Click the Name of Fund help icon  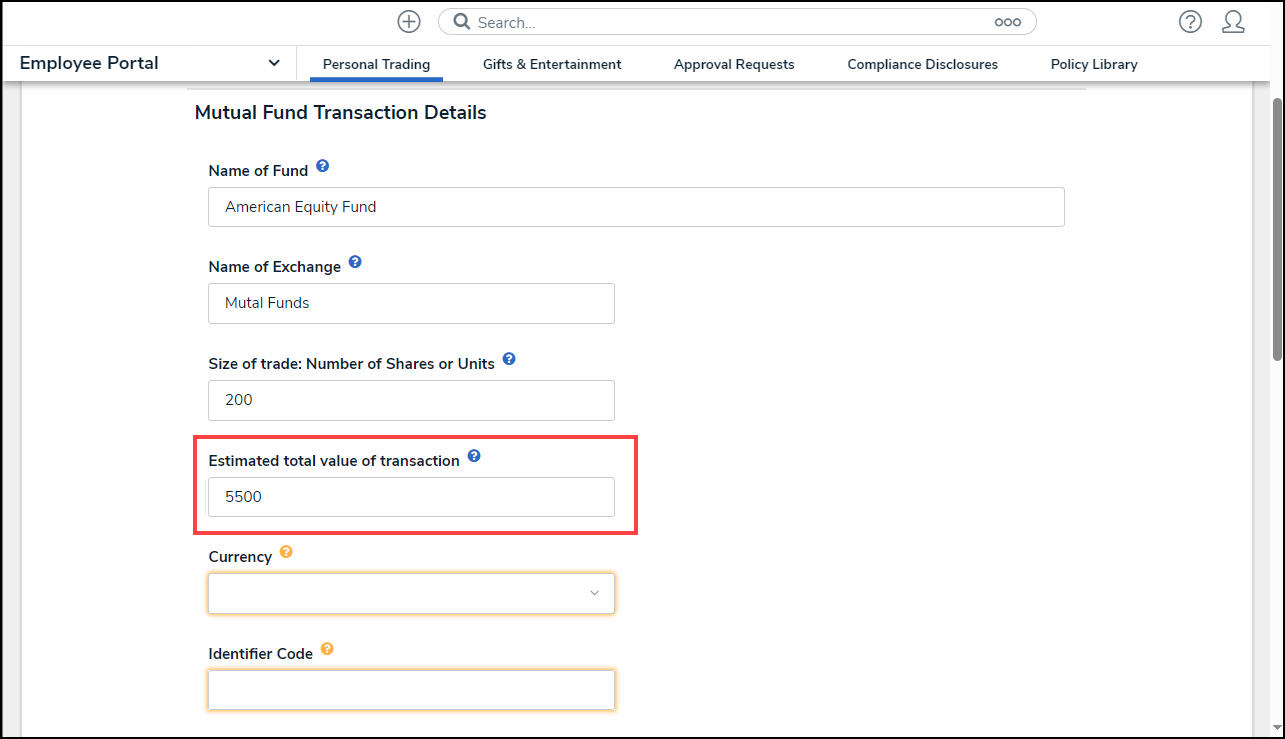coord(322,166)
